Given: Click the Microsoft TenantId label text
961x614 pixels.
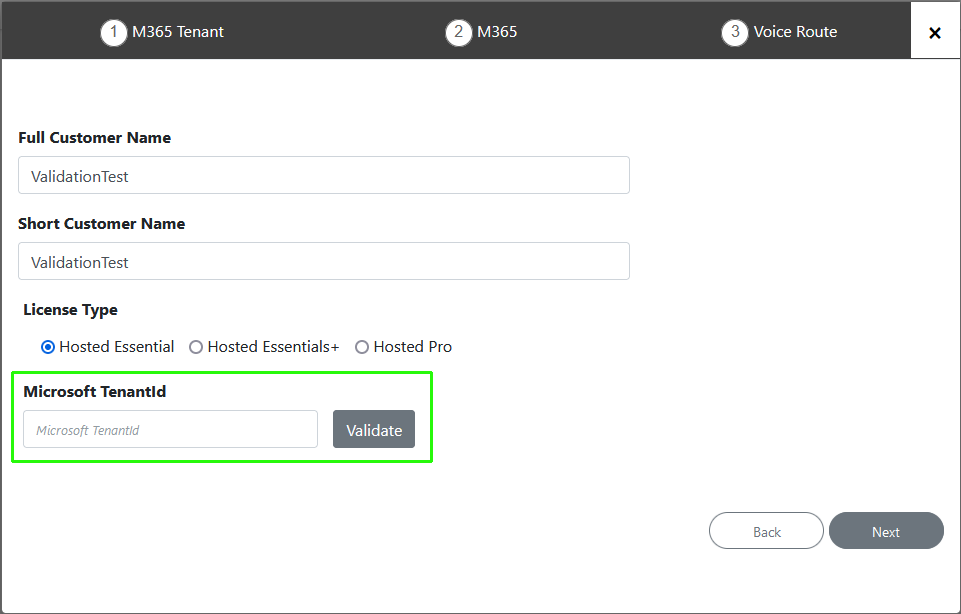Looking at the screenshot, I should 94,392.
